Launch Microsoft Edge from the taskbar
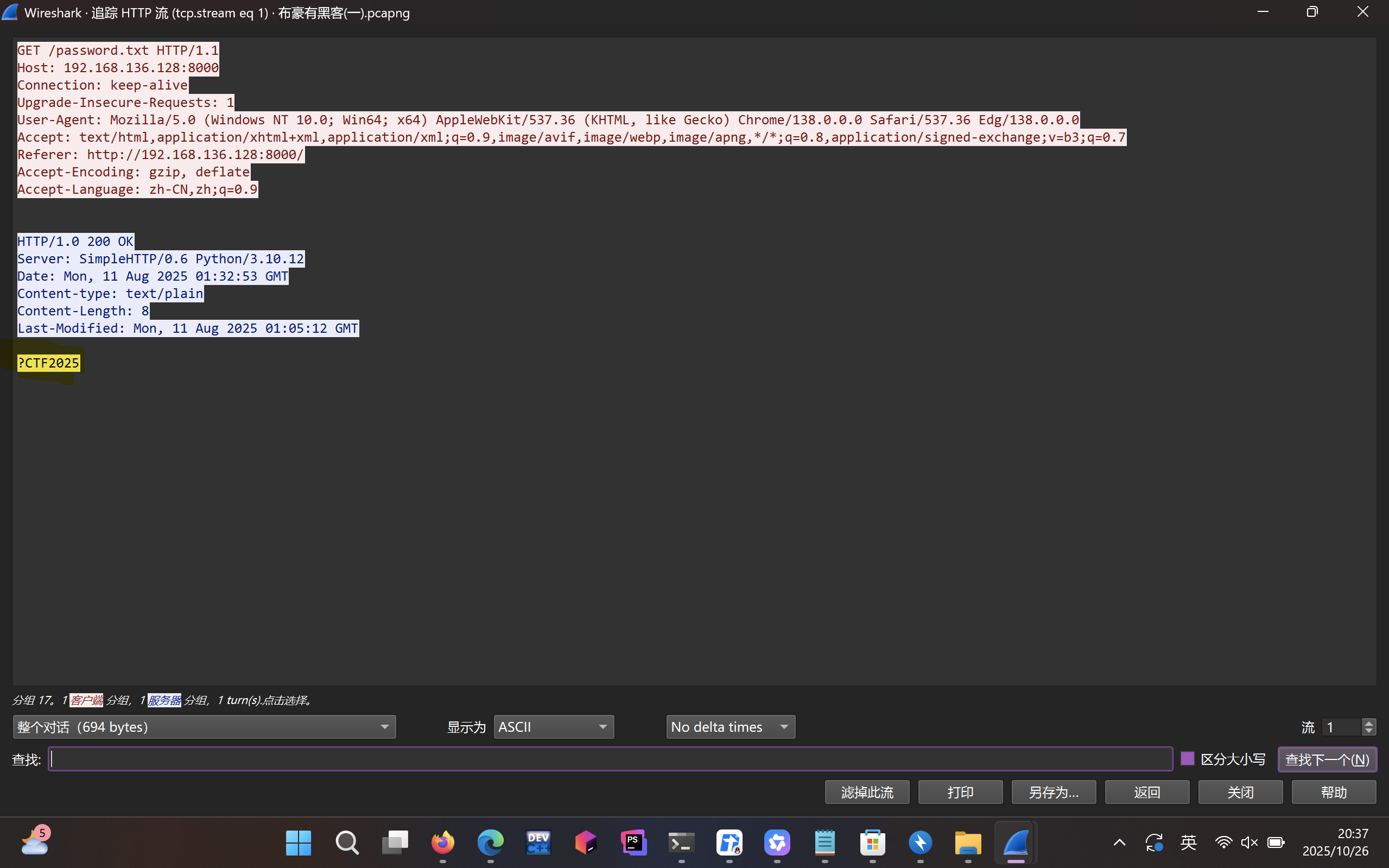This screenshot has width=1389, height=868. pyautogui.click(x=490, y=842)
